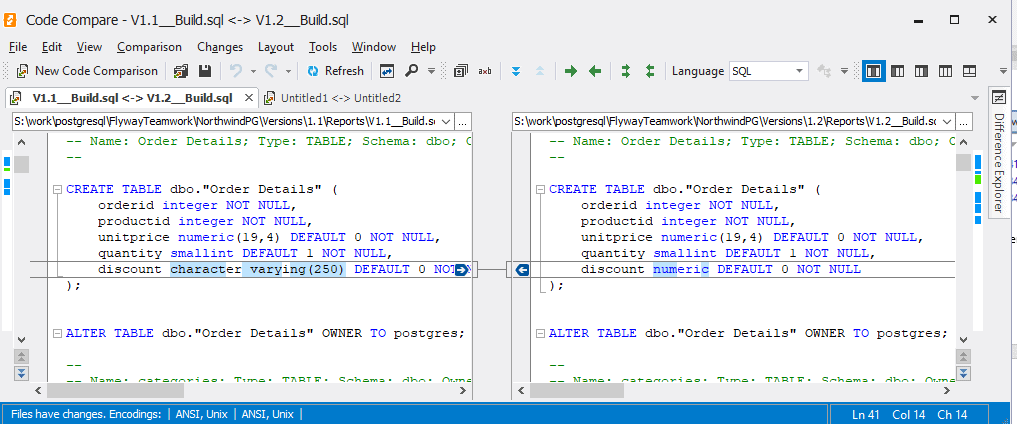Image resolution: width=1017 pixels, height=424 pixels.
Task: Open the Layout menu
Action: (276, 47)
